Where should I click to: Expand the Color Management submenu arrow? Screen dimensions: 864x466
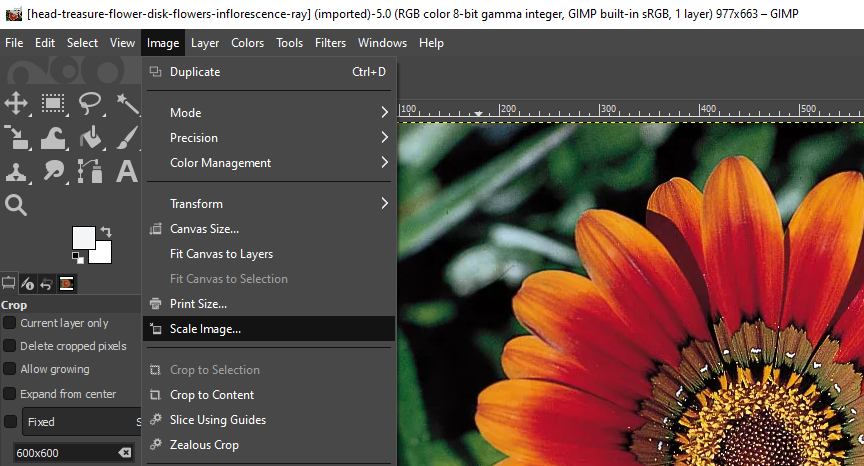pyautogui.click(x=385, y=162)
